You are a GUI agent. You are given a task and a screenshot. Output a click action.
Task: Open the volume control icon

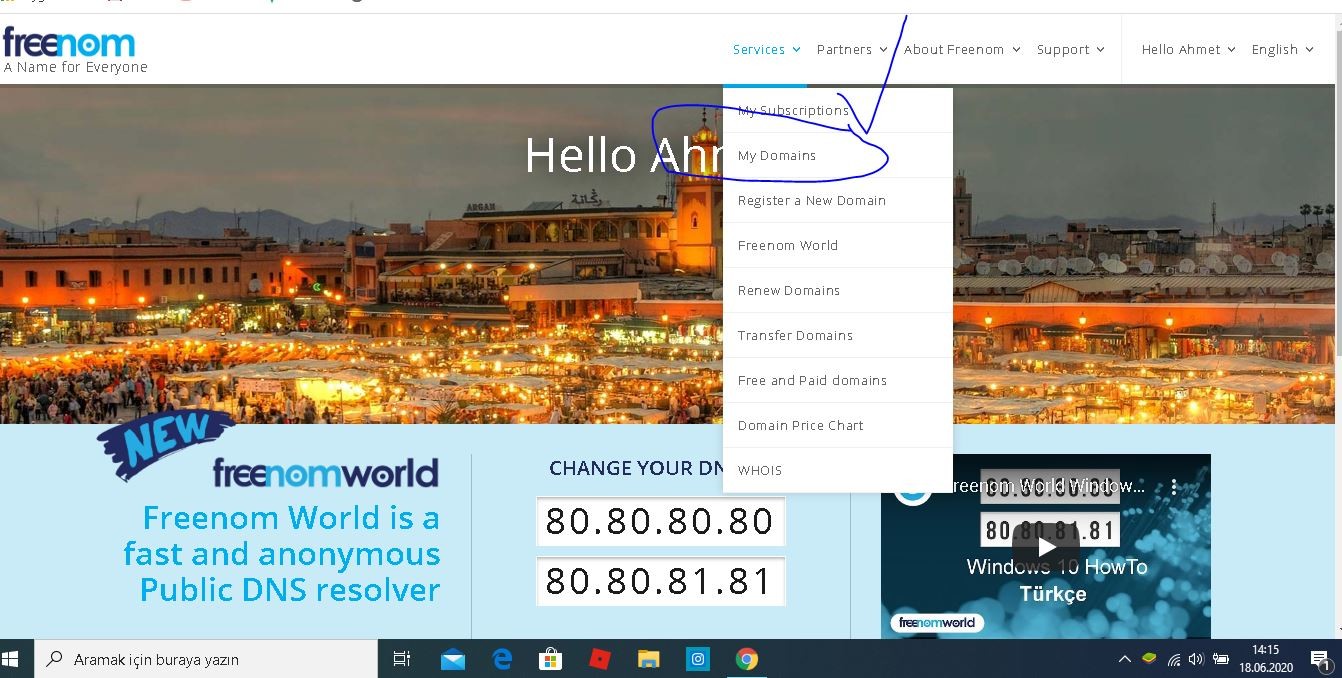click(x=1195, y=659)
